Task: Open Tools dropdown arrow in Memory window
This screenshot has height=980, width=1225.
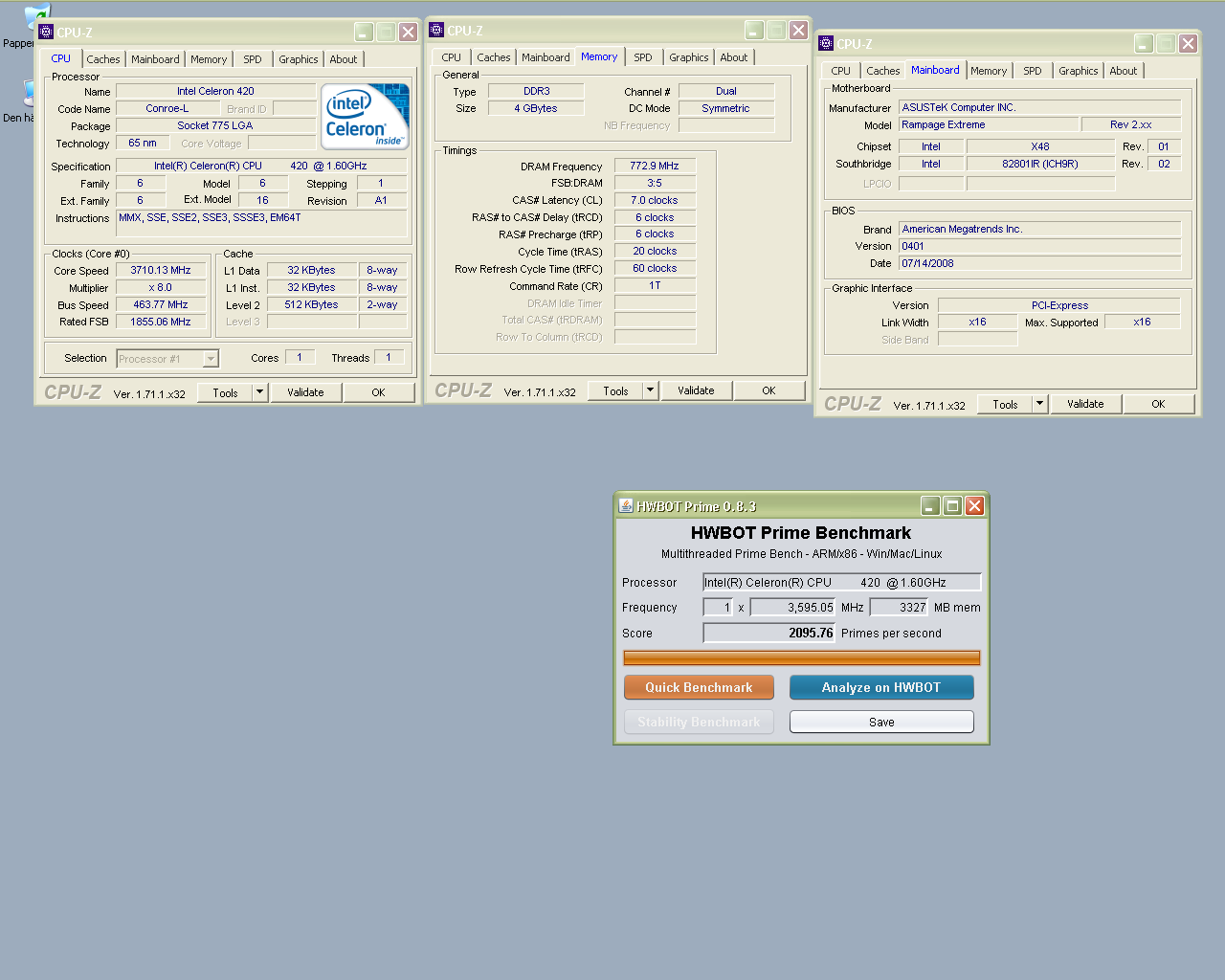Action: 650,390
